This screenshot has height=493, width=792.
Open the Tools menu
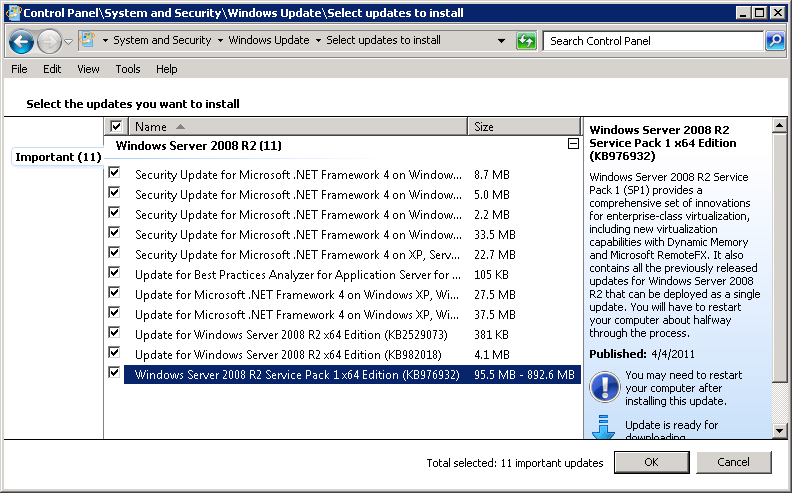(128, 69)
